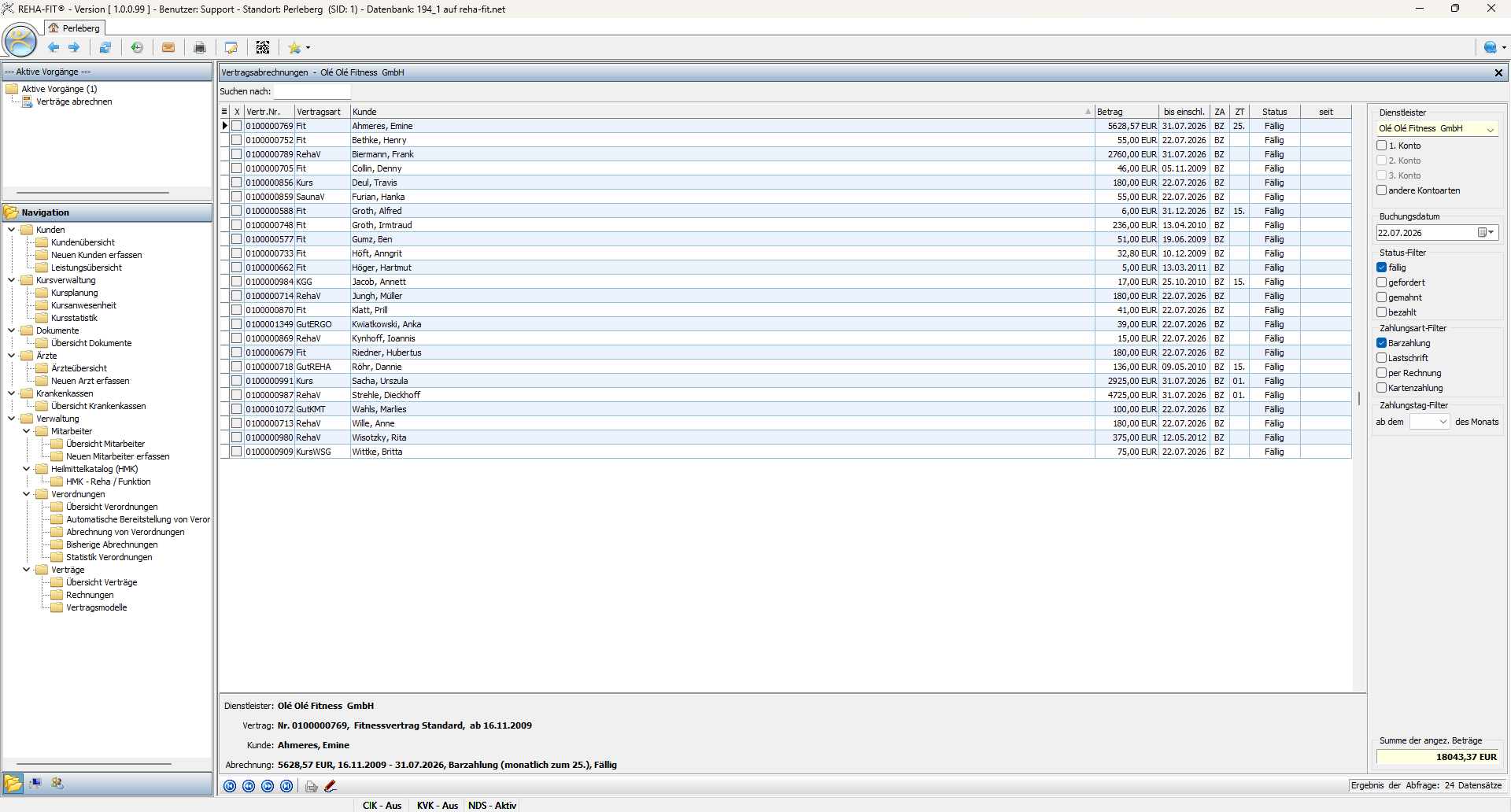Collapse the Verordnungen tree node
Viewport: 1511px width, 812px height.
(27, 494)
